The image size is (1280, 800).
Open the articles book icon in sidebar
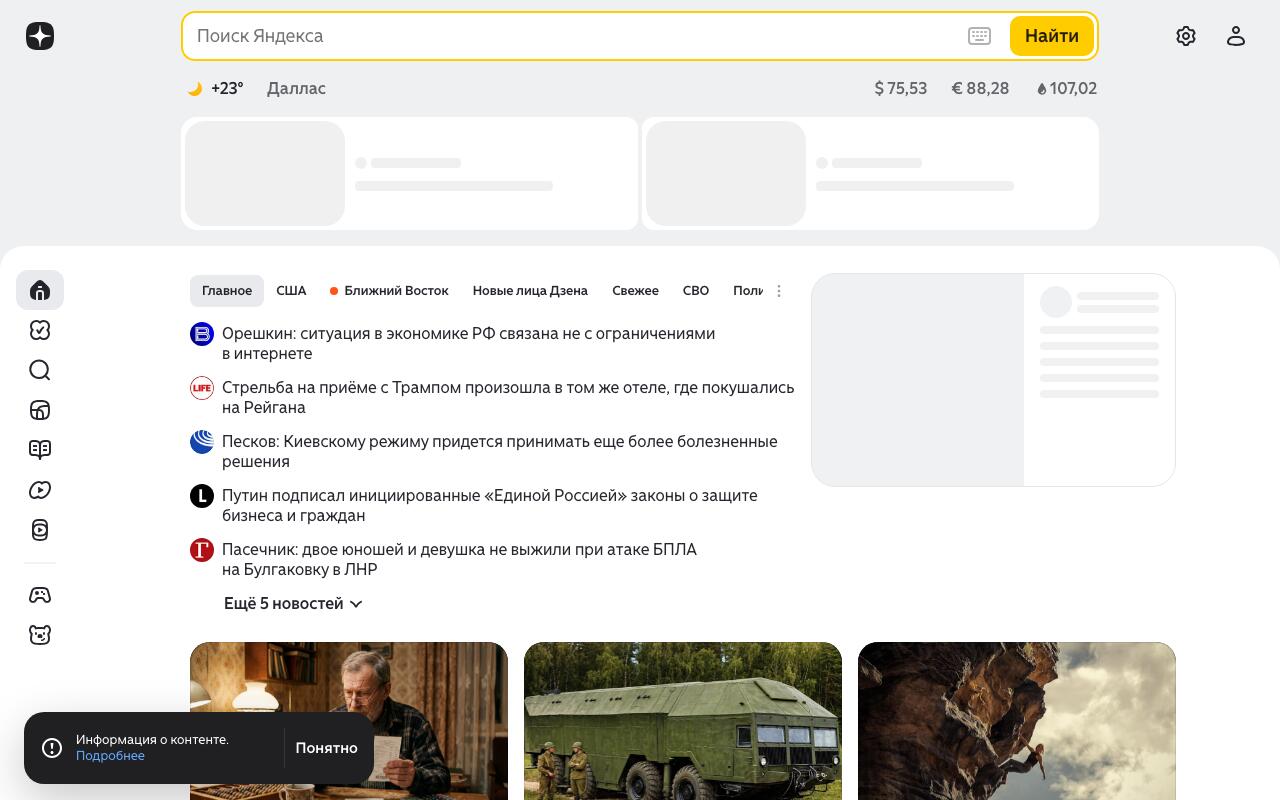[40, 450]
